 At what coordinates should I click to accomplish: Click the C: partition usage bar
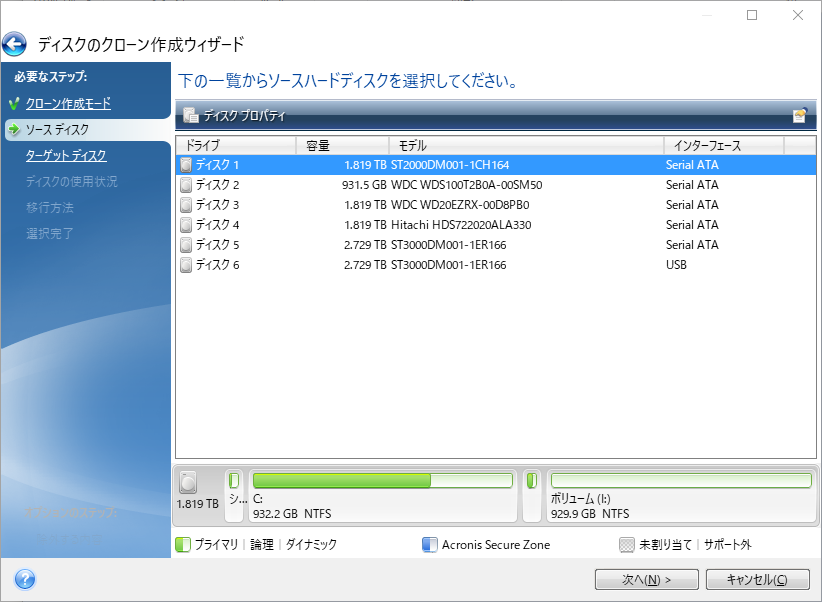(x=383, y=480)
